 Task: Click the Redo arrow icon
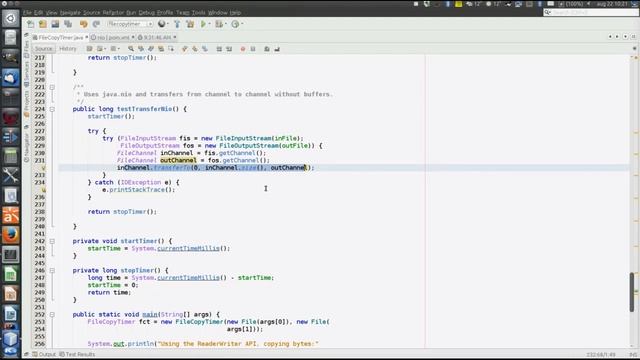coord(96,24)
